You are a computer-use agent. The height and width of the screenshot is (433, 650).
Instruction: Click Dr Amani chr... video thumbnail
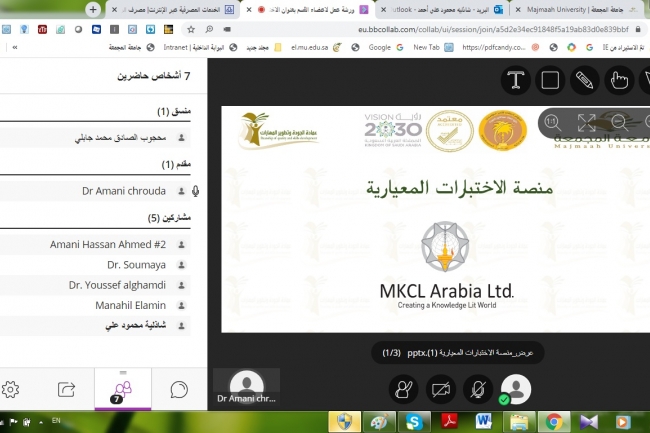(246, 387)
